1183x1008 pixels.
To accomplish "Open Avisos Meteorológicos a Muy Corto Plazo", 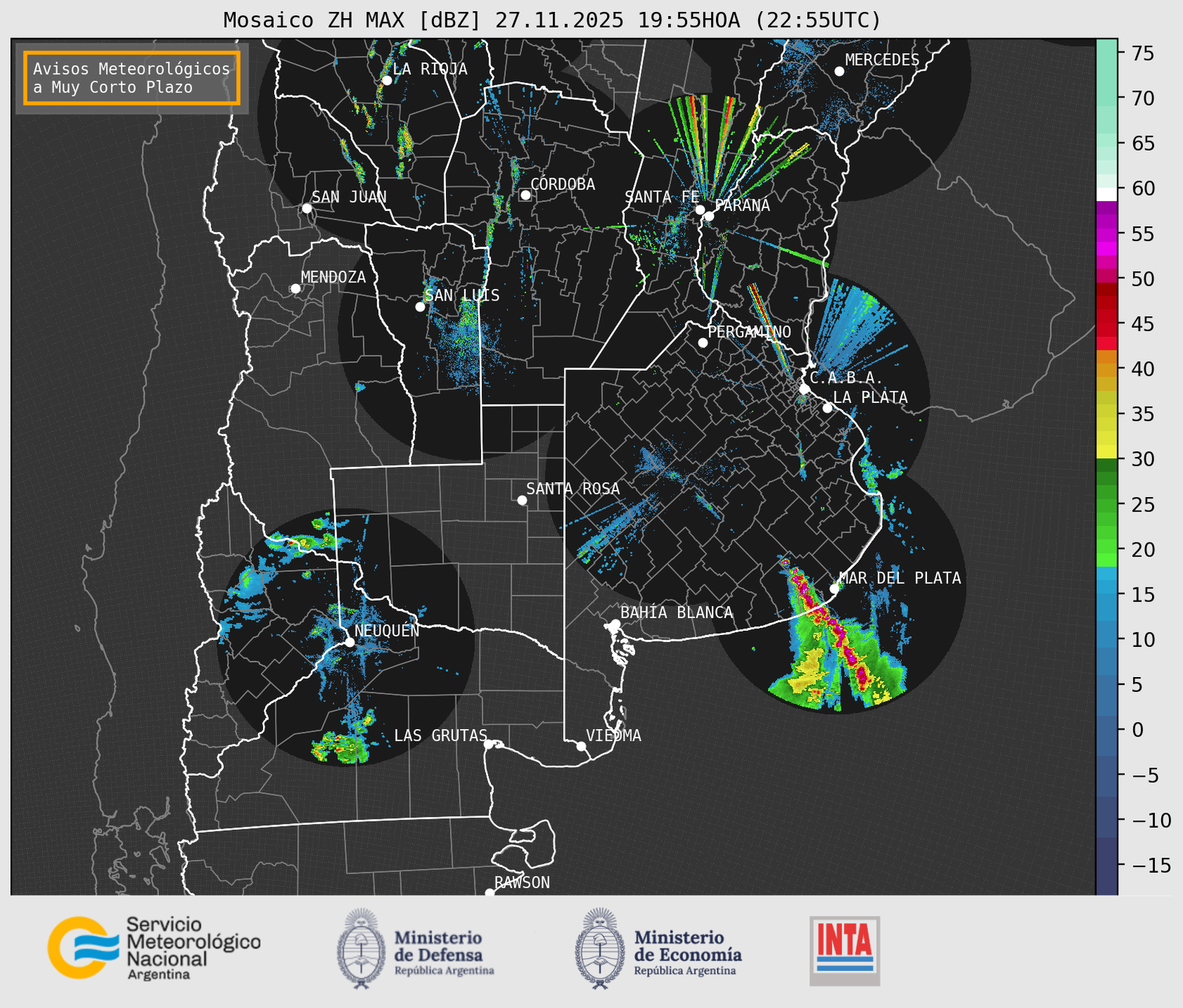I will [x=132, y=78].
